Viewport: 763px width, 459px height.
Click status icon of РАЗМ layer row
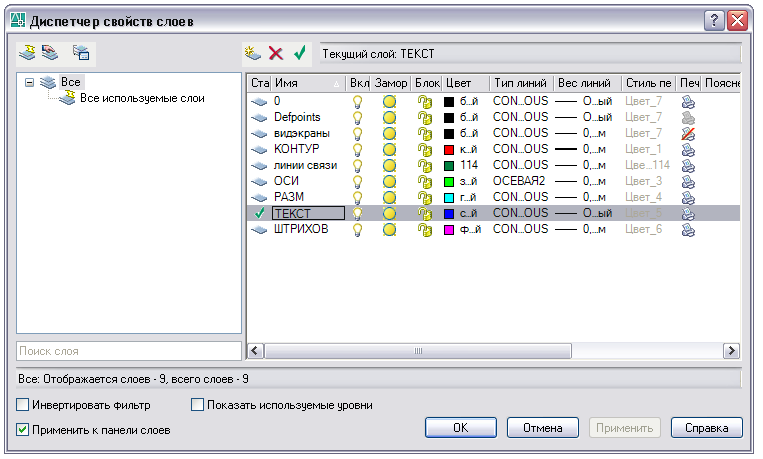pyautogui.click(x=259, y=198)
